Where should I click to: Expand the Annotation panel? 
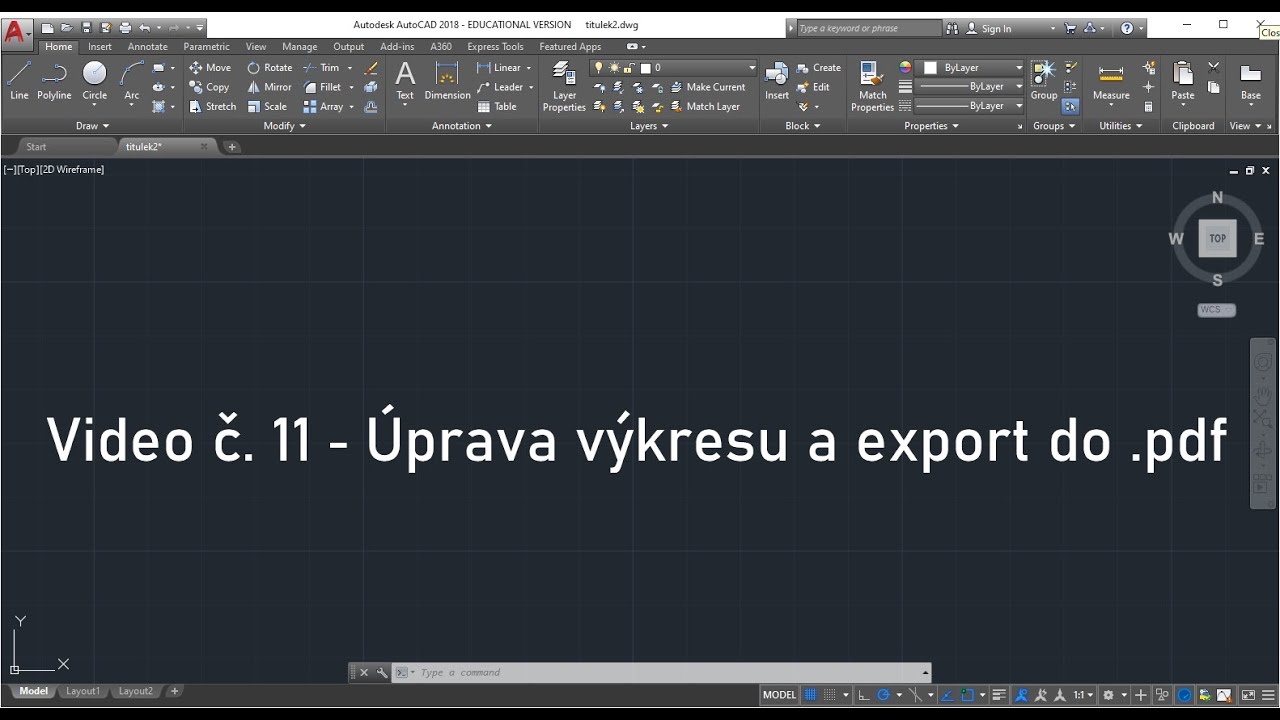pos(462,126)
